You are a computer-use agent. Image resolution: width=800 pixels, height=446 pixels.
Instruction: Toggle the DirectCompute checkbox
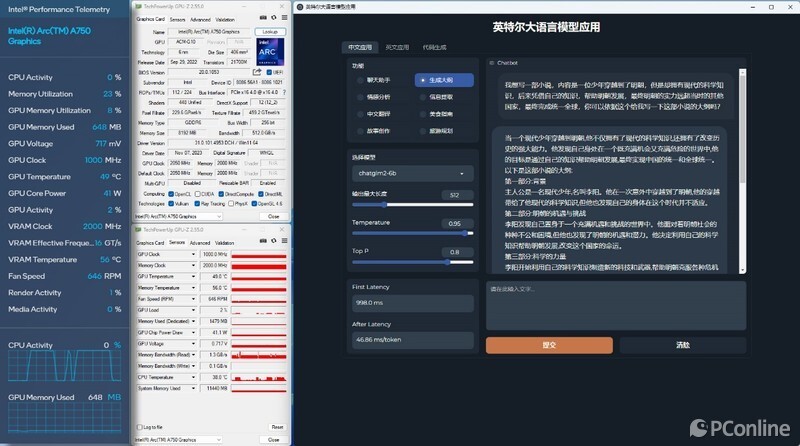click(221, 194)
